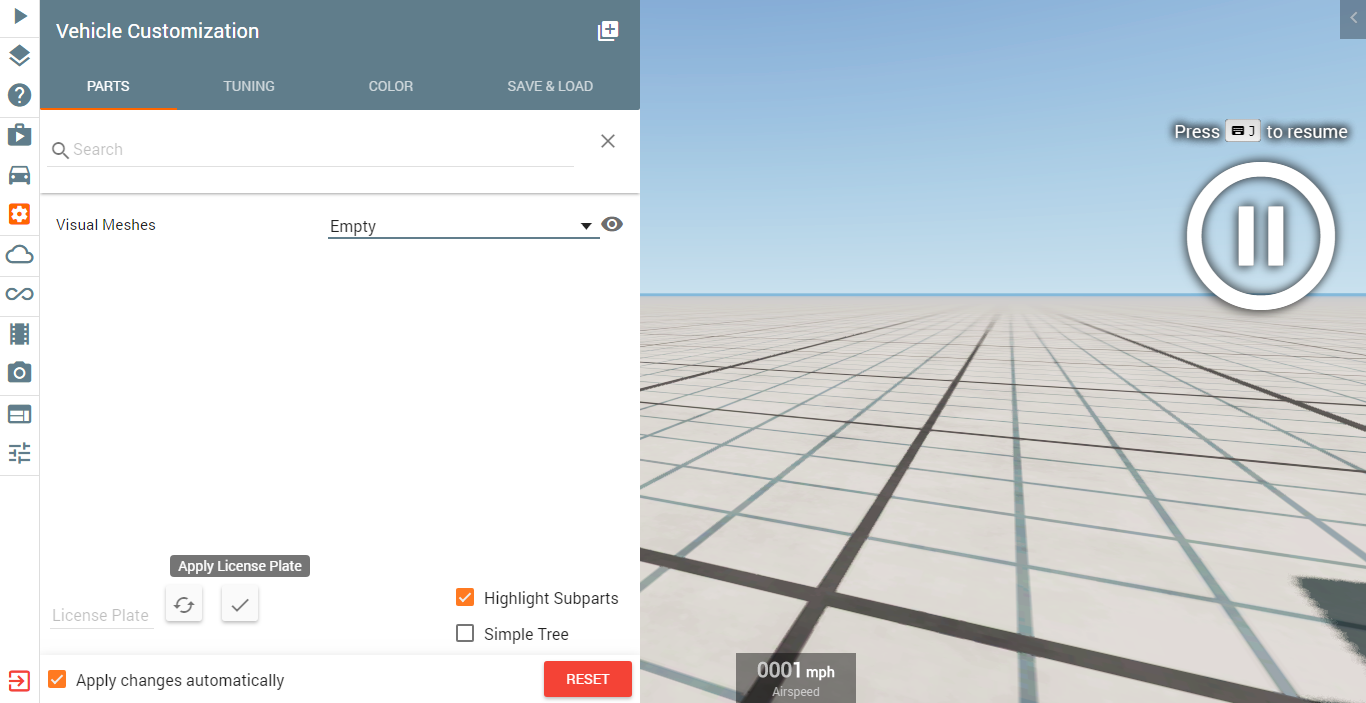Click the add window icon in header
Image resolution: width=1366 pixels, height=703 pixels.
click(608, 31)
